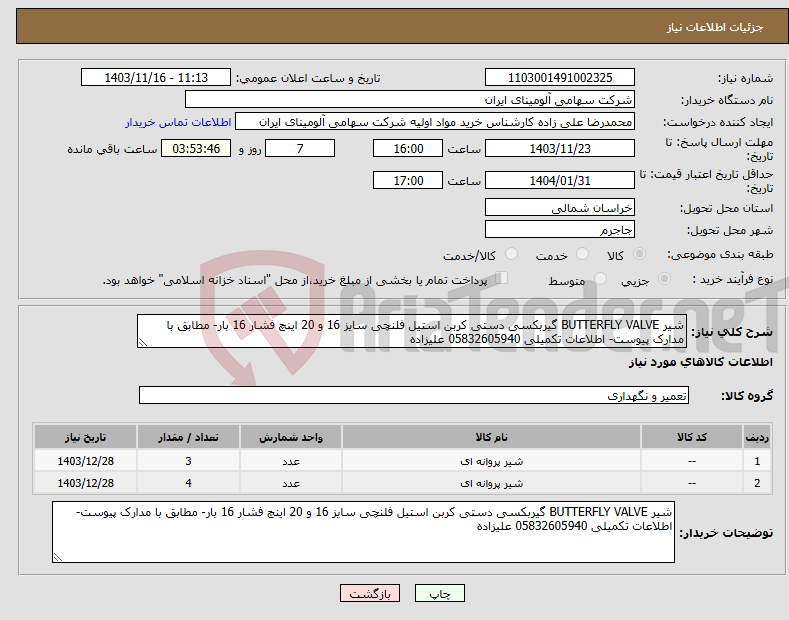Screen dimensions: 789x620
Task: Click the need number field 1103001491002325
Action: 560,78
